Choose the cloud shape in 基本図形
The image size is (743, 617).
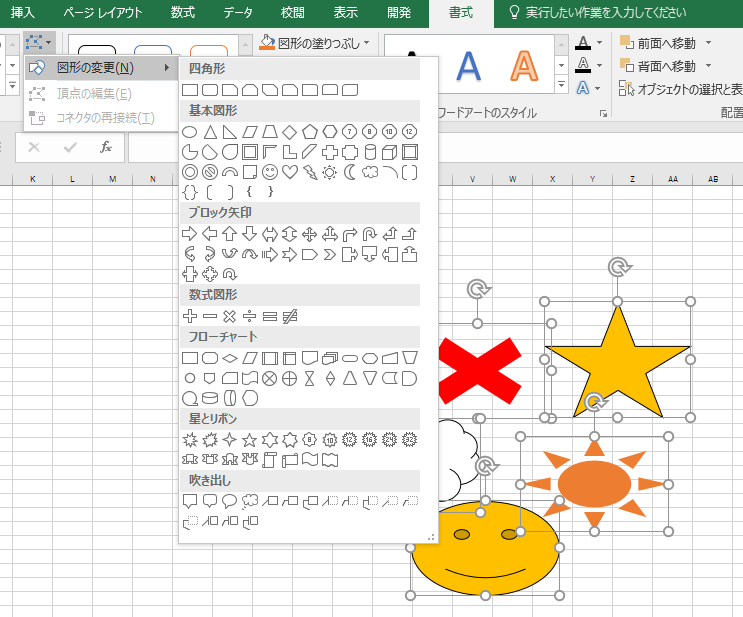point(370,172)
